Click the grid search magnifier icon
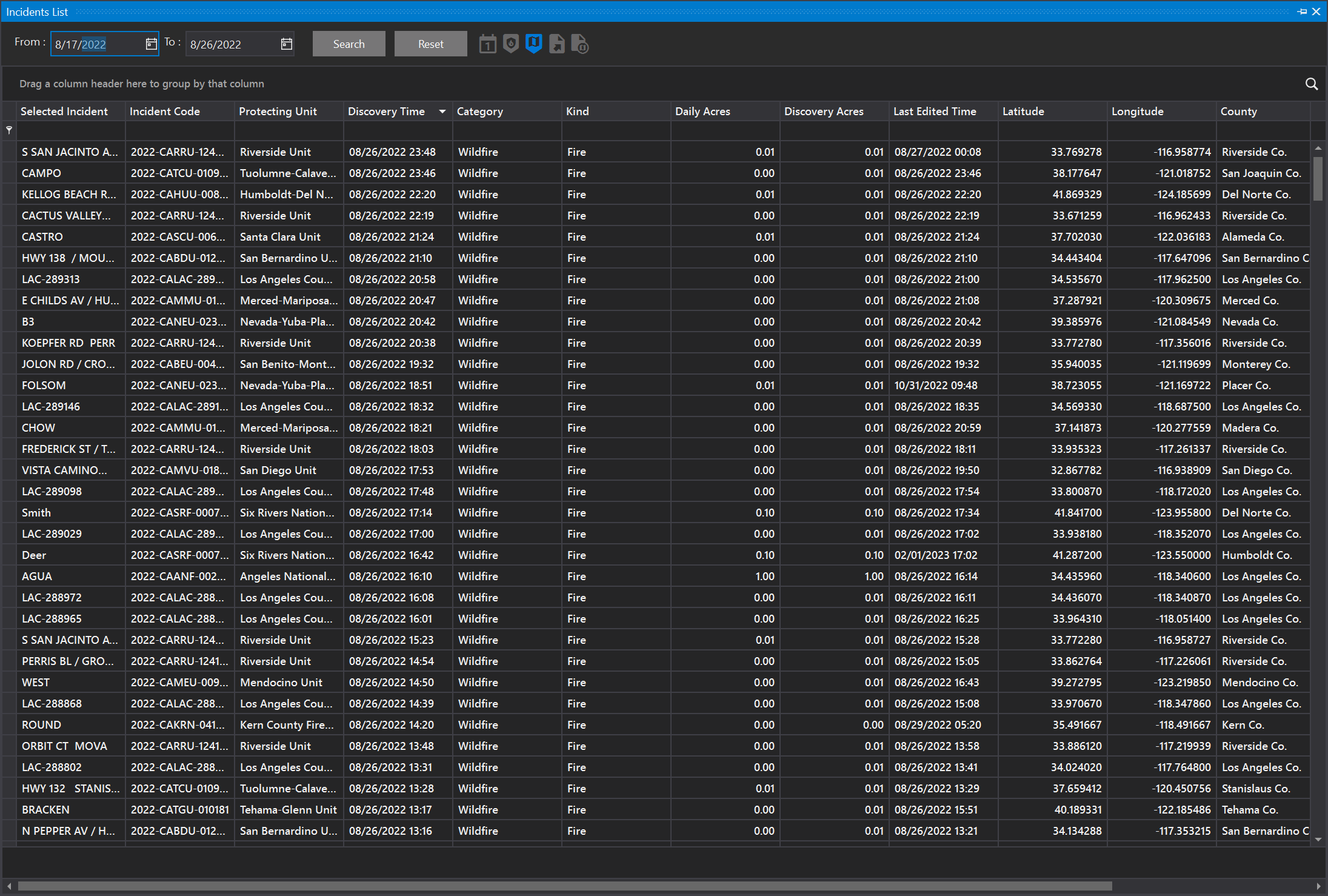The height and width of the screenshot is (896, 1328). point(1311,84)
